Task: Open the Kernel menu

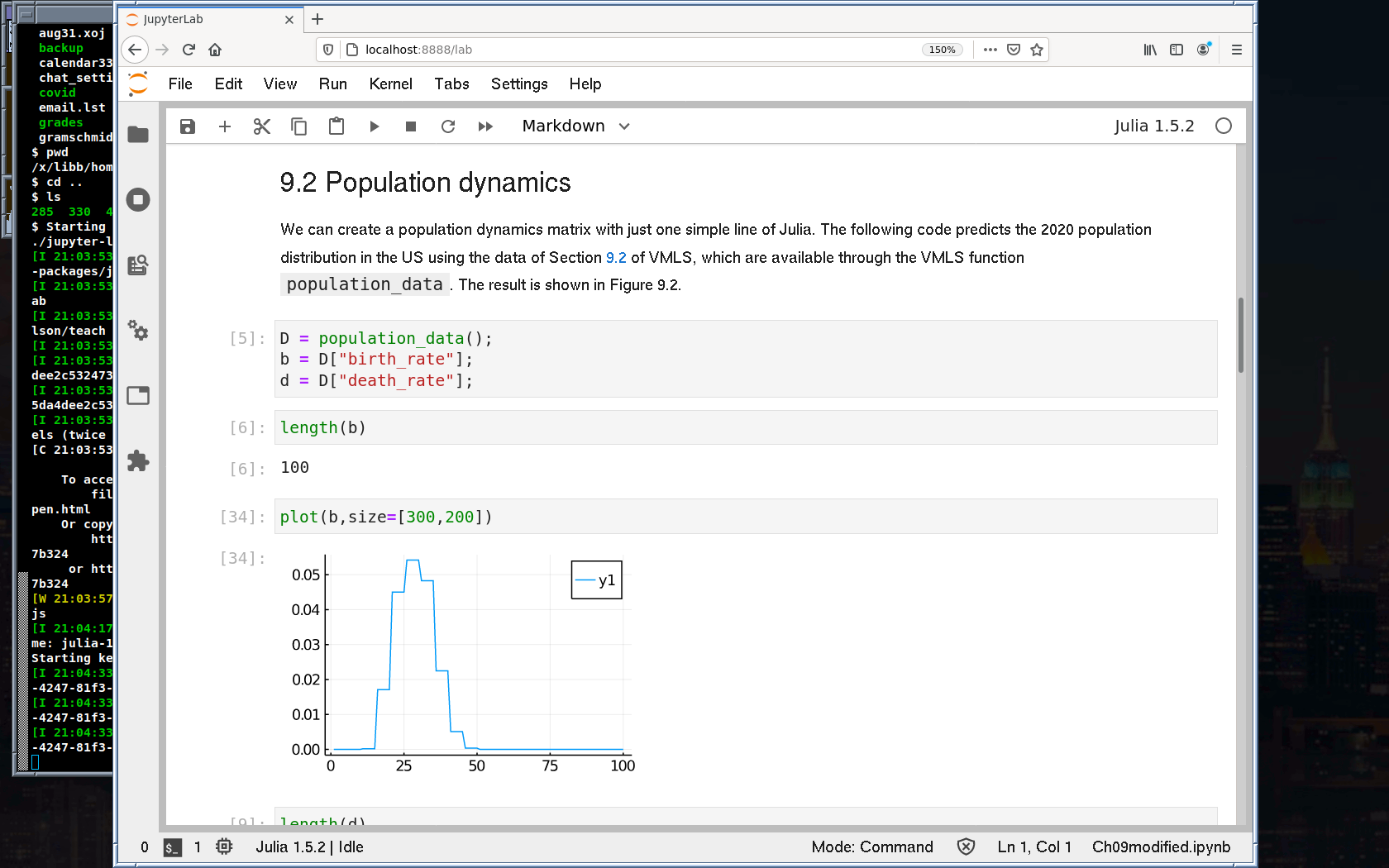Action: pyautogui.click(x=390, y=84)
